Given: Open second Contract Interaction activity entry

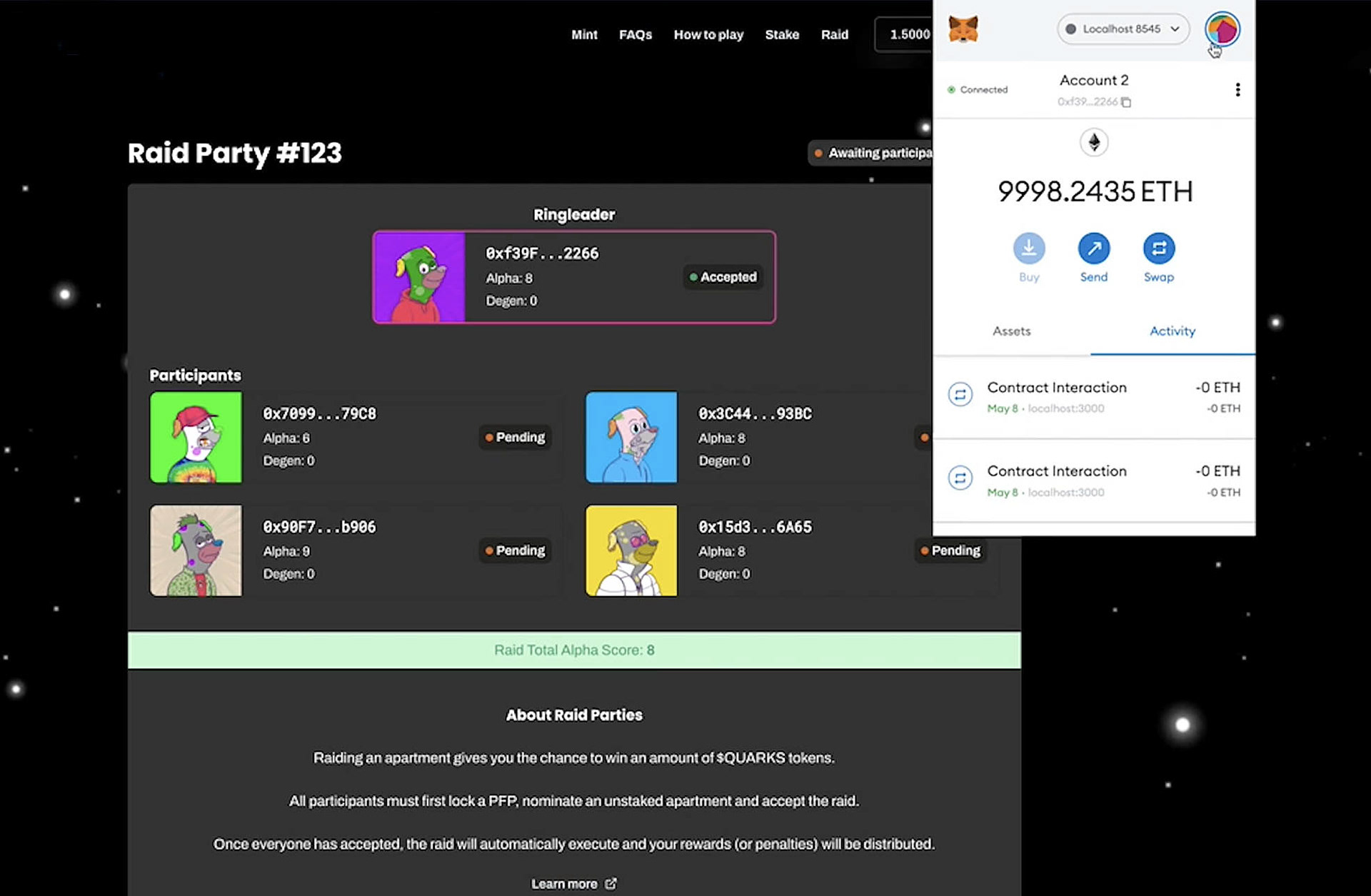Looking at the screenshot, I should click(x=1093, y=480).
